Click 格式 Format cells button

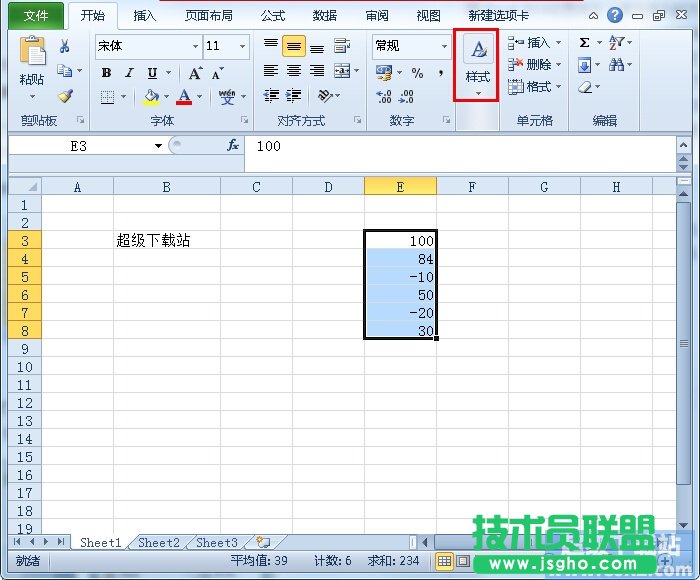coord(534,87)
